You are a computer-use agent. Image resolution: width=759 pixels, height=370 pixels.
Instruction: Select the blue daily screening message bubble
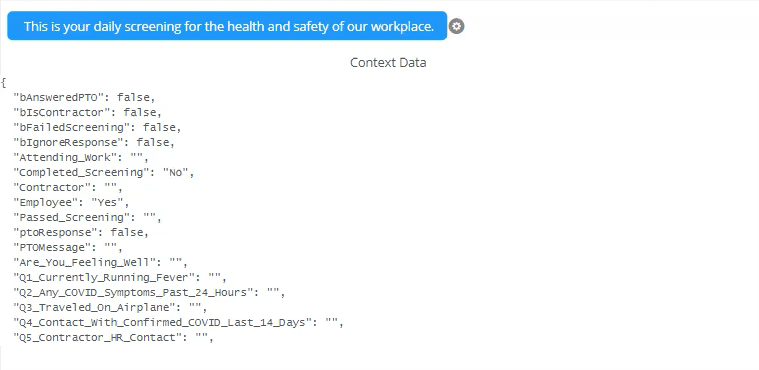tap(227, 26)
